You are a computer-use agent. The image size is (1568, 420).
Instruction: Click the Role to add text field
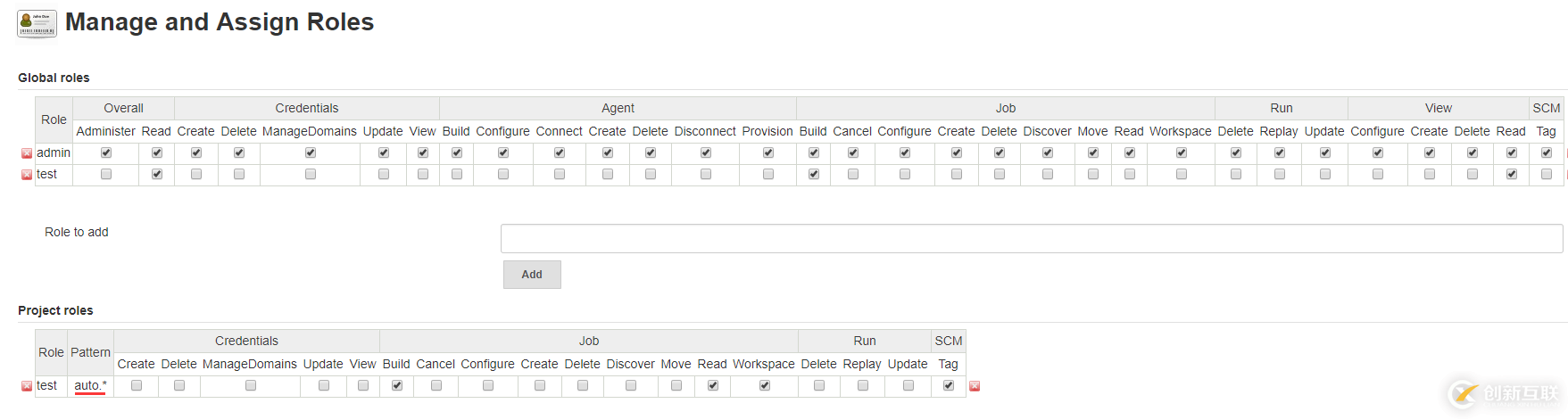1032,238
